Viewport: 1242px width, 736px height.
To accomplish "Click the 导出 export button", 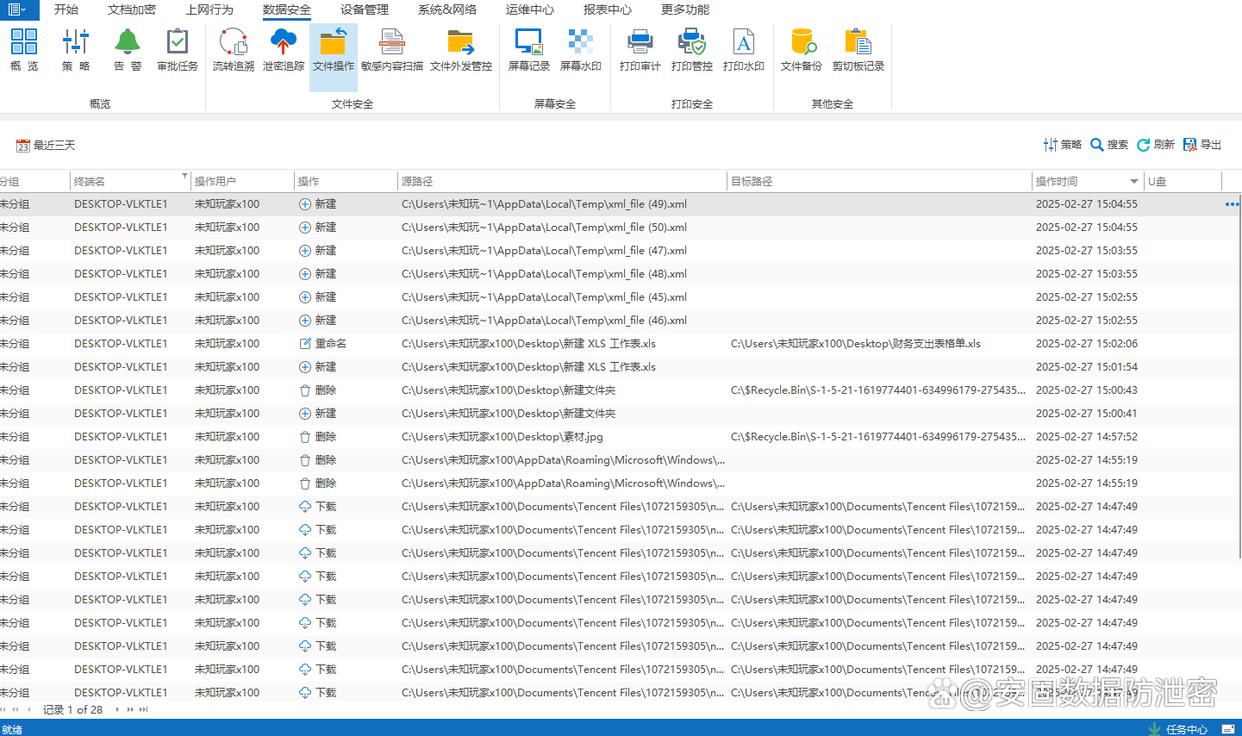I will click(1202, 145).
